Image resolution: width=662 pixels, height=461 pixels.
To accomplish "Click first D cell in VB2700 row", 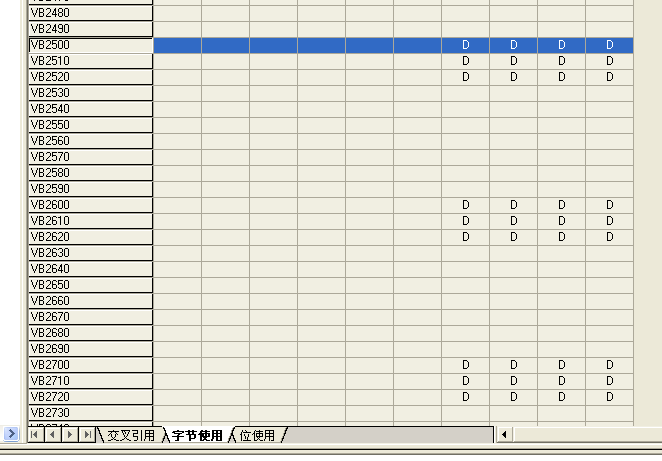I will 466,365.
